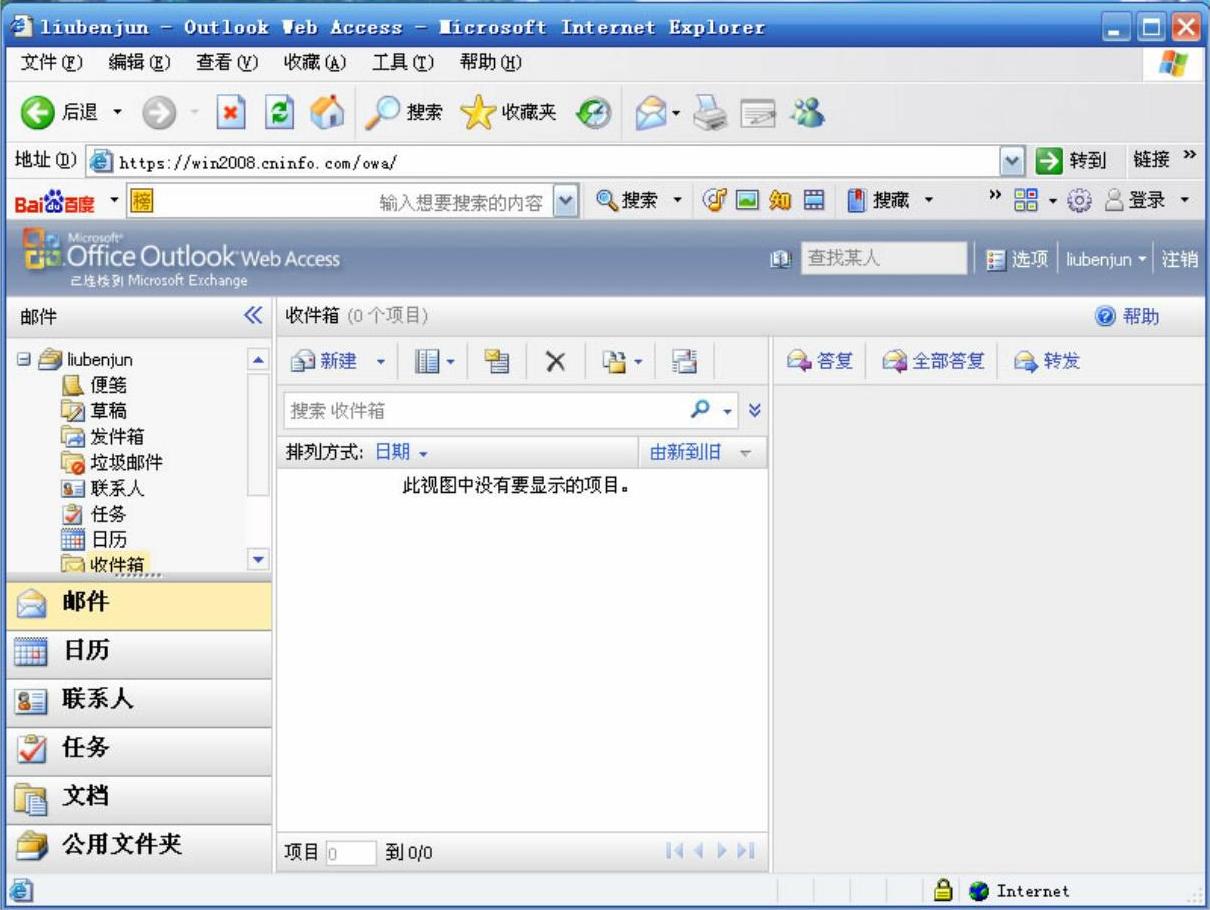Stop page loading with the red X icon
Viewport: 1210px width, 910px height.
232,113
